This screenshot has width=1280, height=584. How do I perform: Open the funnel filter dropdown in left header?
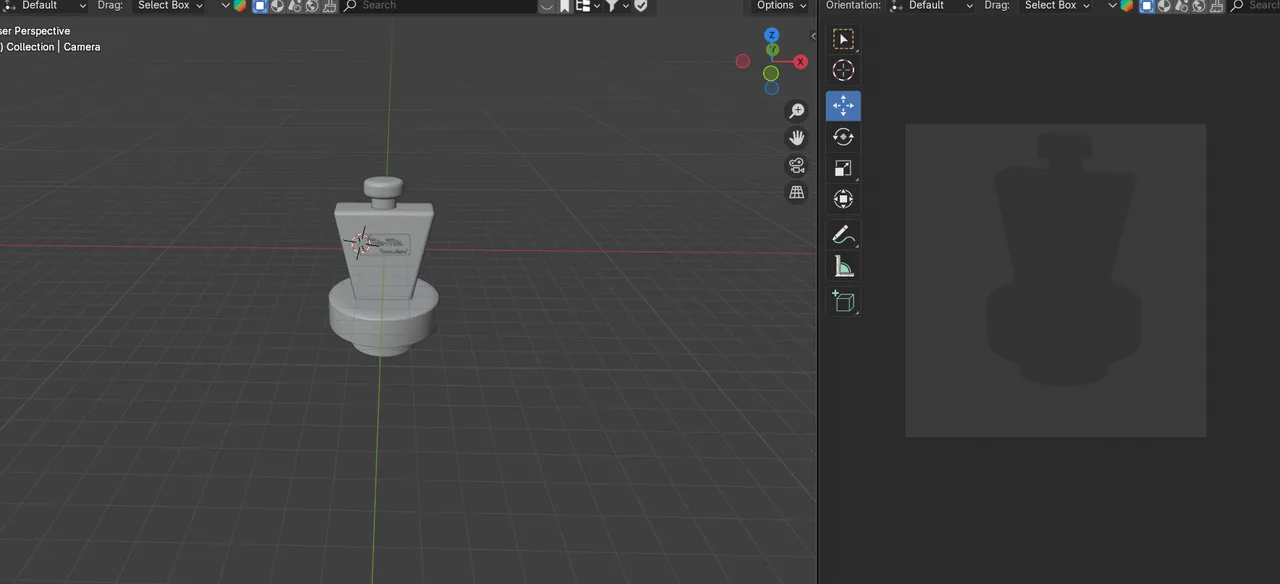coord(618,5)
